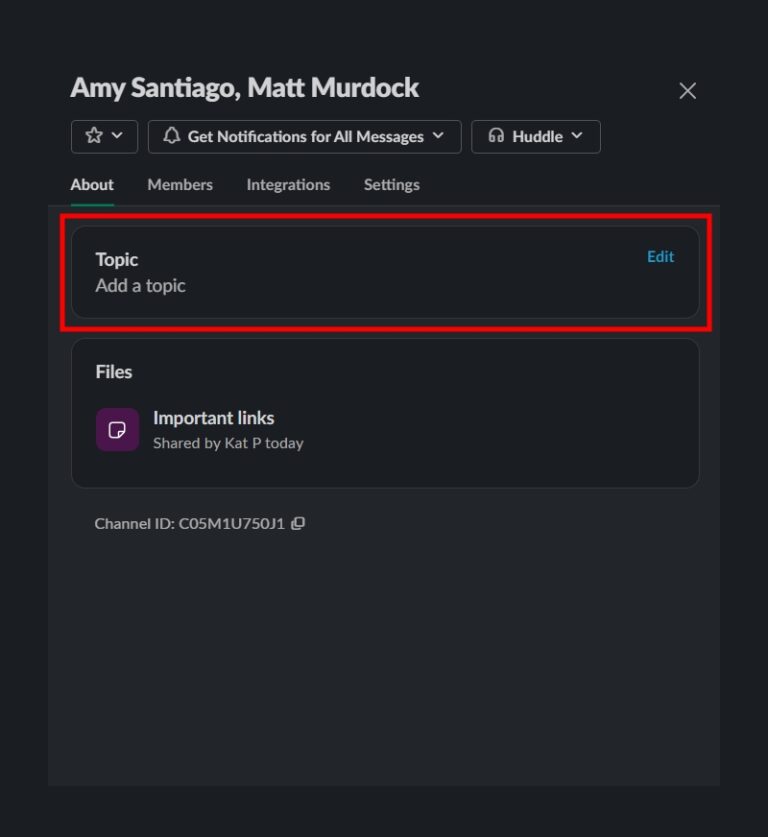768x837 pixels.
Task: Expand the Huddle options chevron
Action: tap(575, 136)
